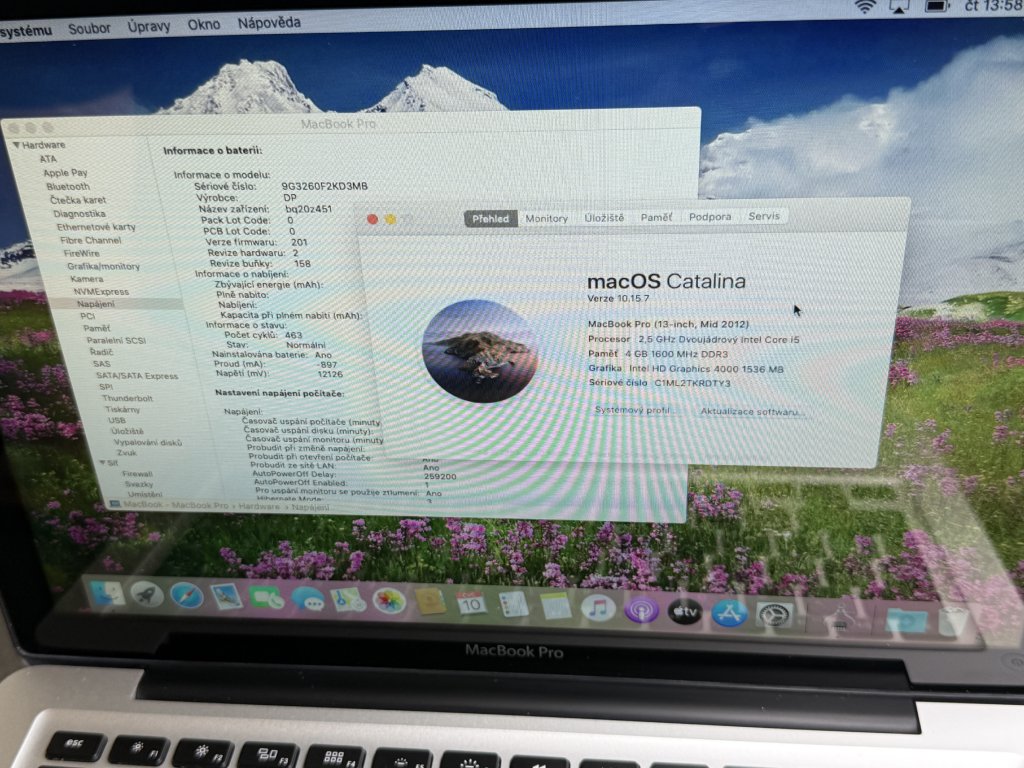
Task: Launch Launchpad rocket icon in Dock
Action: pos(147,595)
